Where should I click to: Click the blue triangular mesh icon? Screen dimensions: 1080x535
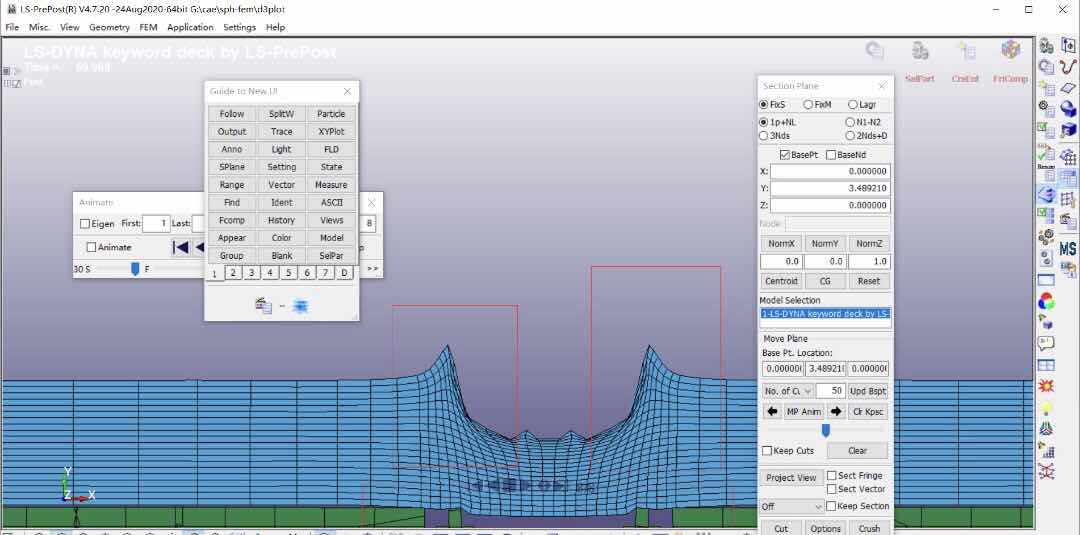tap(1046, 428)
